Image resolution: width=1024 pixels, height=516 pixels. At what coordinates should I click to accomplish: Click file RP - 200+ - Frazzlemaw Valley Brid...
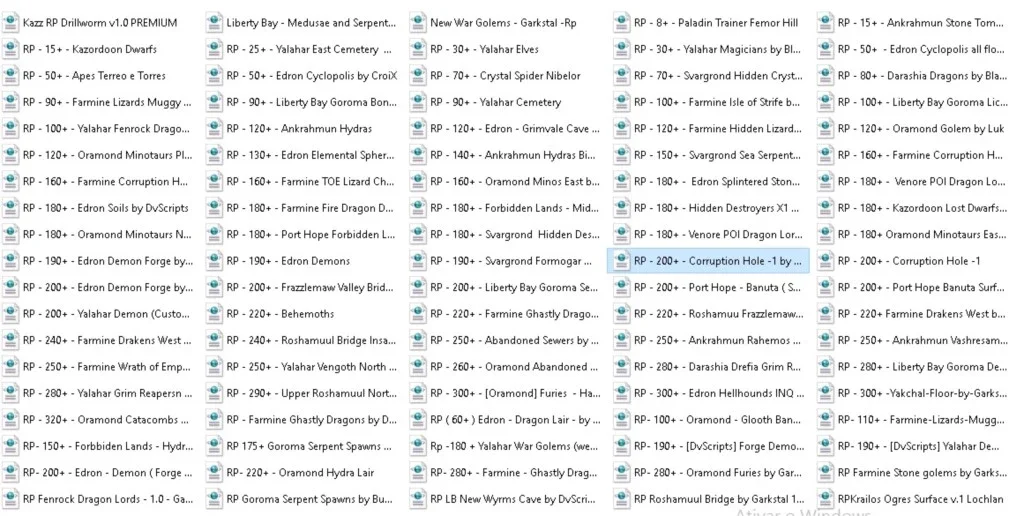(310, 287)
